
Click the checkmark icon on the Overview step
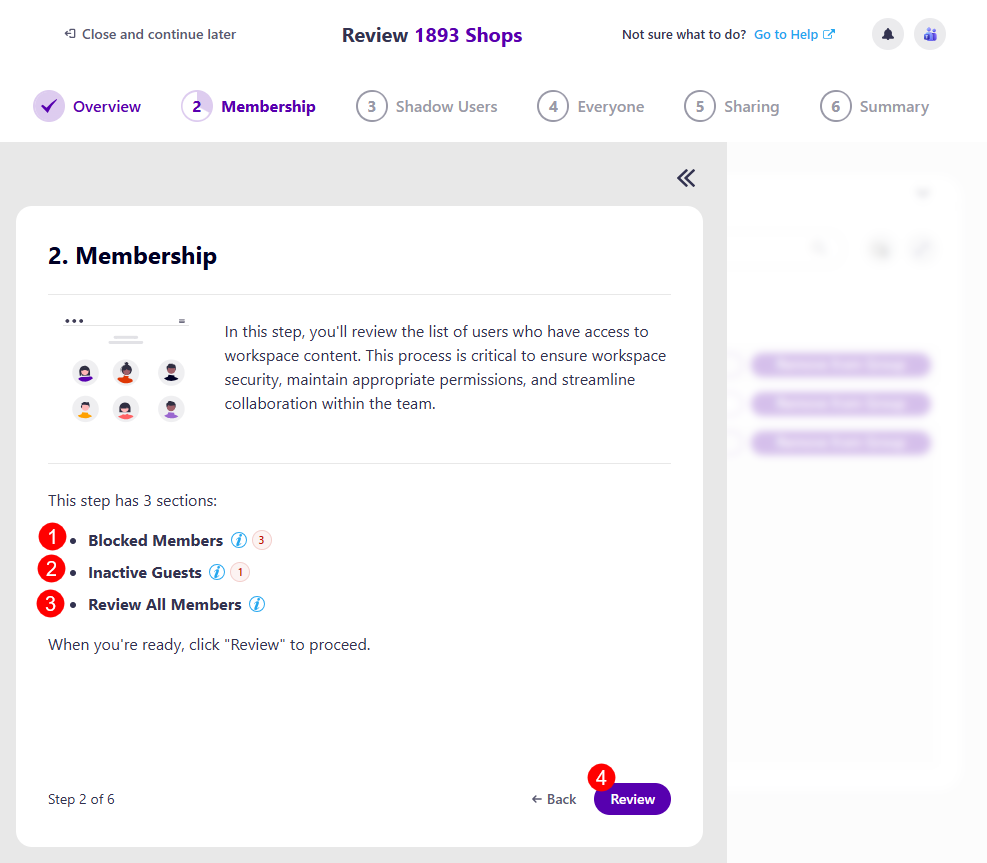[49, 105]
